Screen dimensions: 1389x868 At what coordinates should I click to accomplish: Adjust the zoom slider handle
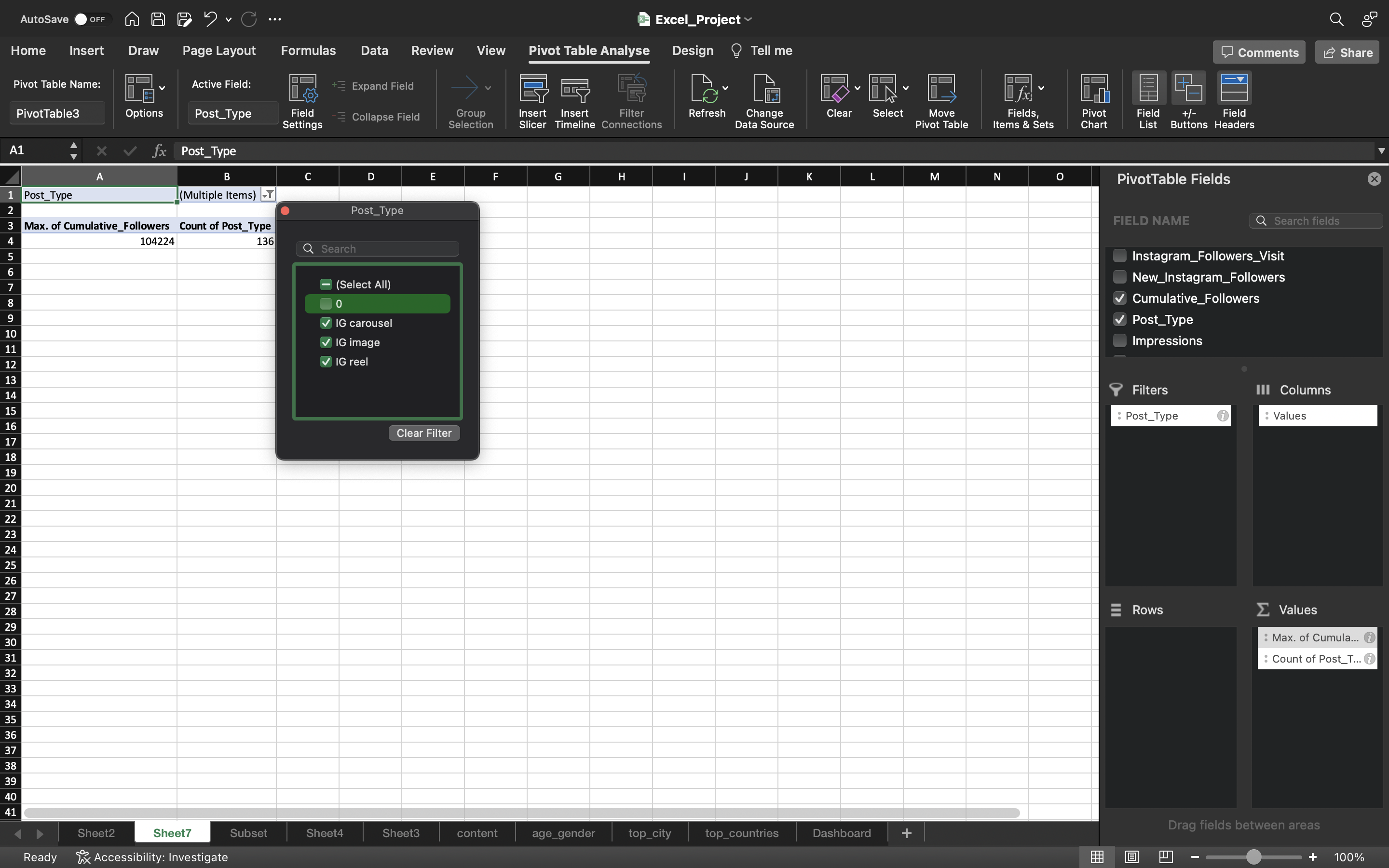point(1253,857)
